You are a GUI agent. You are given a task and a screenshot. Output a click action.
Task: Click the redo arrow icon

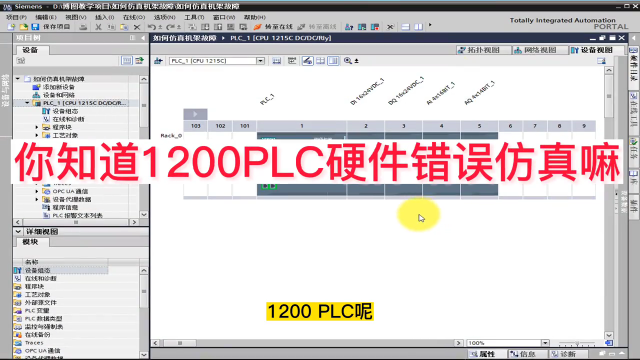point(171,27)
